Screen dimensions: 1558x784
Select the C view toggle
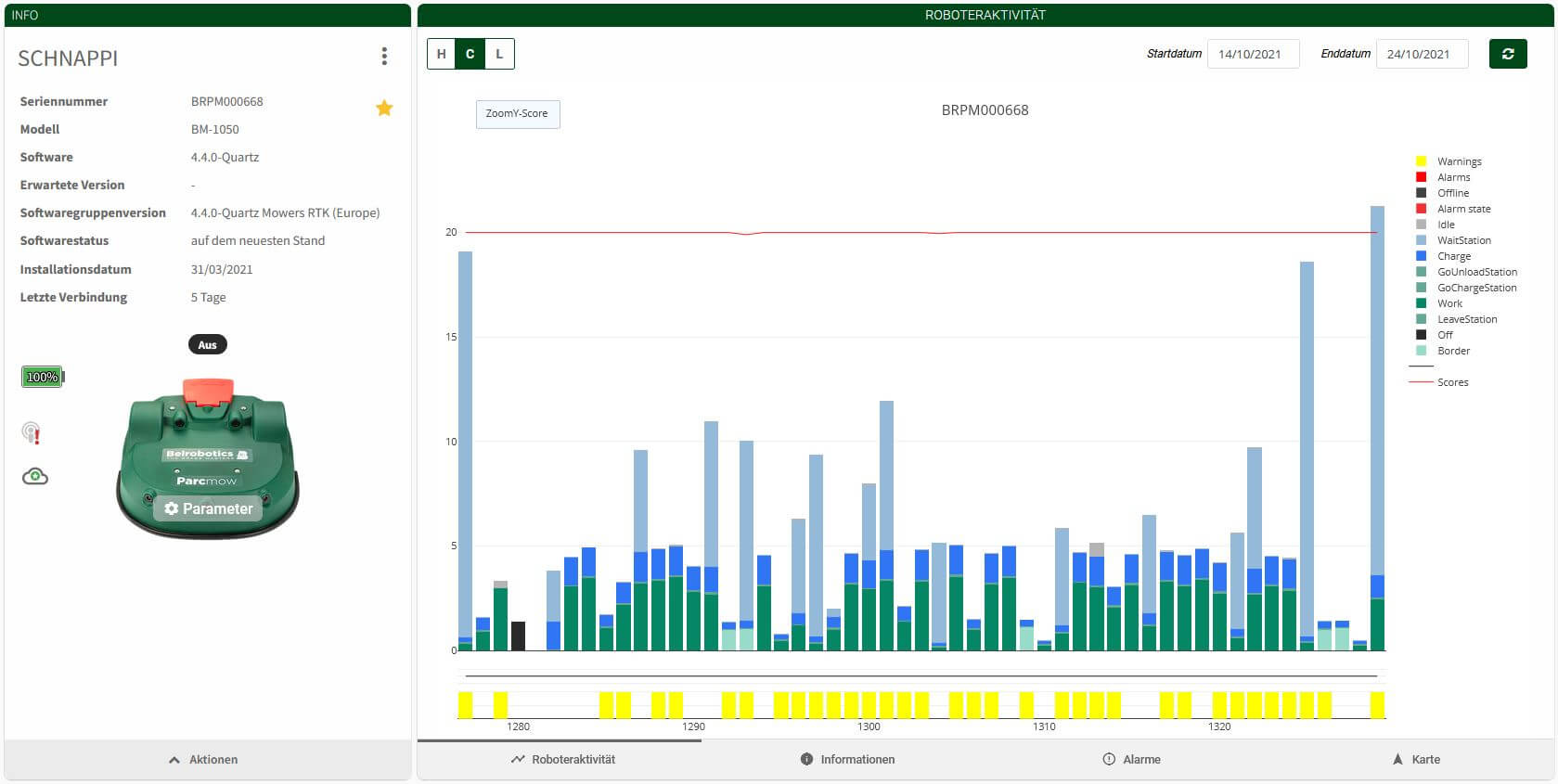coord(470,54)
